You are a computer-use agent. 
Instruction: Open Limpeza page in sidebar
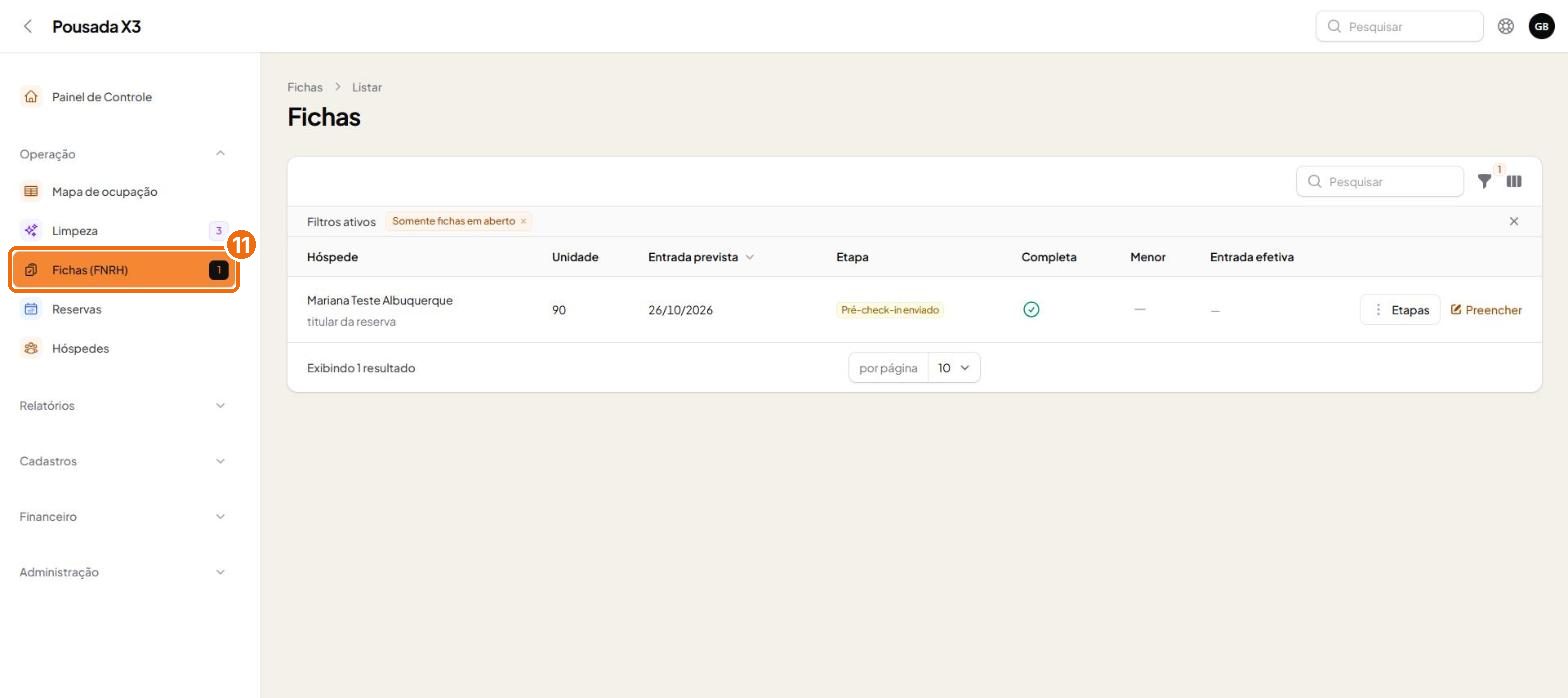(124, 231)
